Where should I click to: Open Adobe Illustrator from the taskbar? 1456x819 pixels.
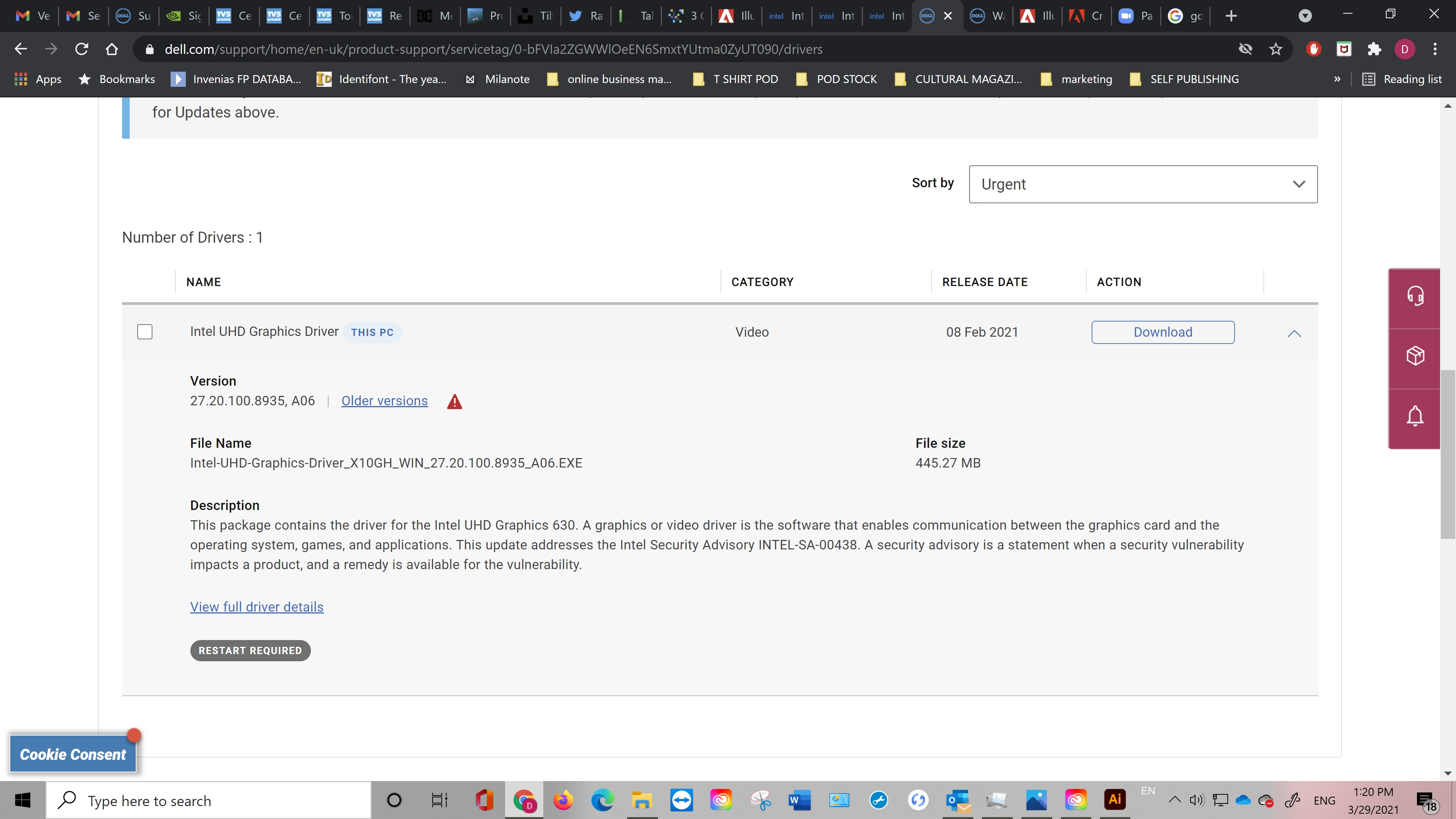point(1115,799)
